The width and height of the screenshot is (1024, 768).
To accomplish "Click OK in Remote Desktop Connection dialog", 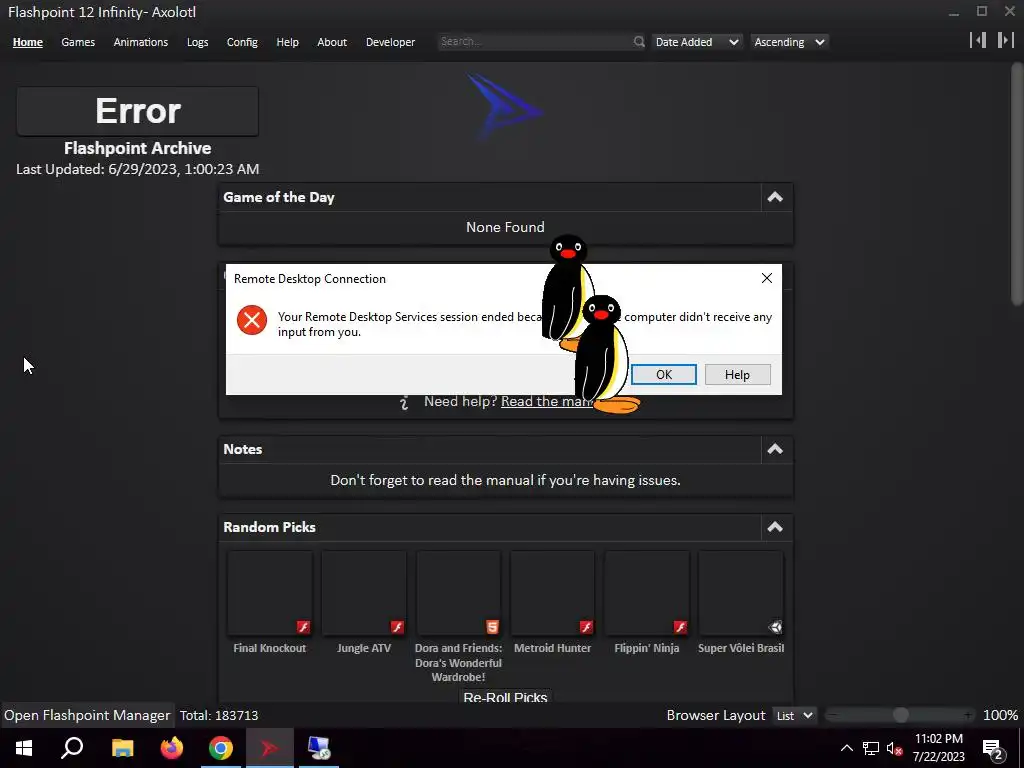I will point(664,374).
